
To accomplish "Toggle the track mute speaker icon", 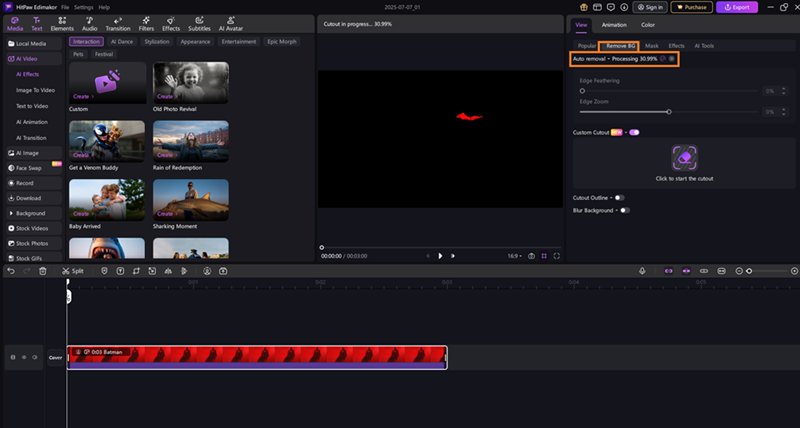I will (35, 358).
